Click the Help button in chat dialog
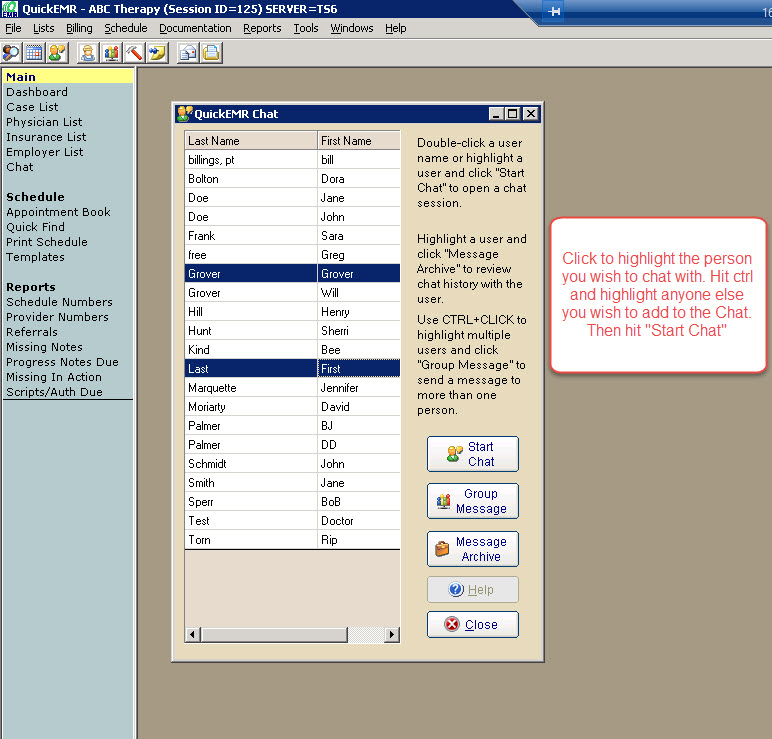The image size is (772, 739). click(x=473, y=589)
